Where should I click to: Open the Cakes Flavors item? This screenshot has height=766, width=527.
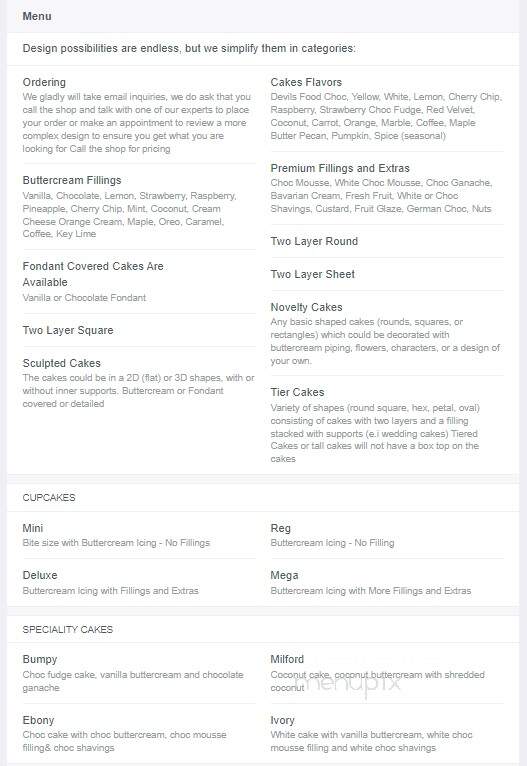[x=306, y=82]
